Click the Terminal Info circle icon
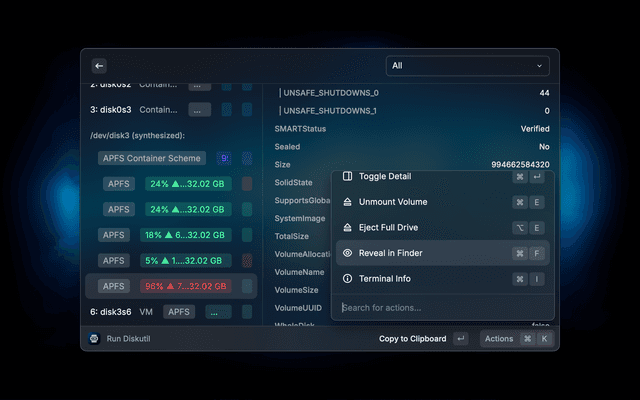The height and width of the screenshot is (400, 640). pos(347,279)
